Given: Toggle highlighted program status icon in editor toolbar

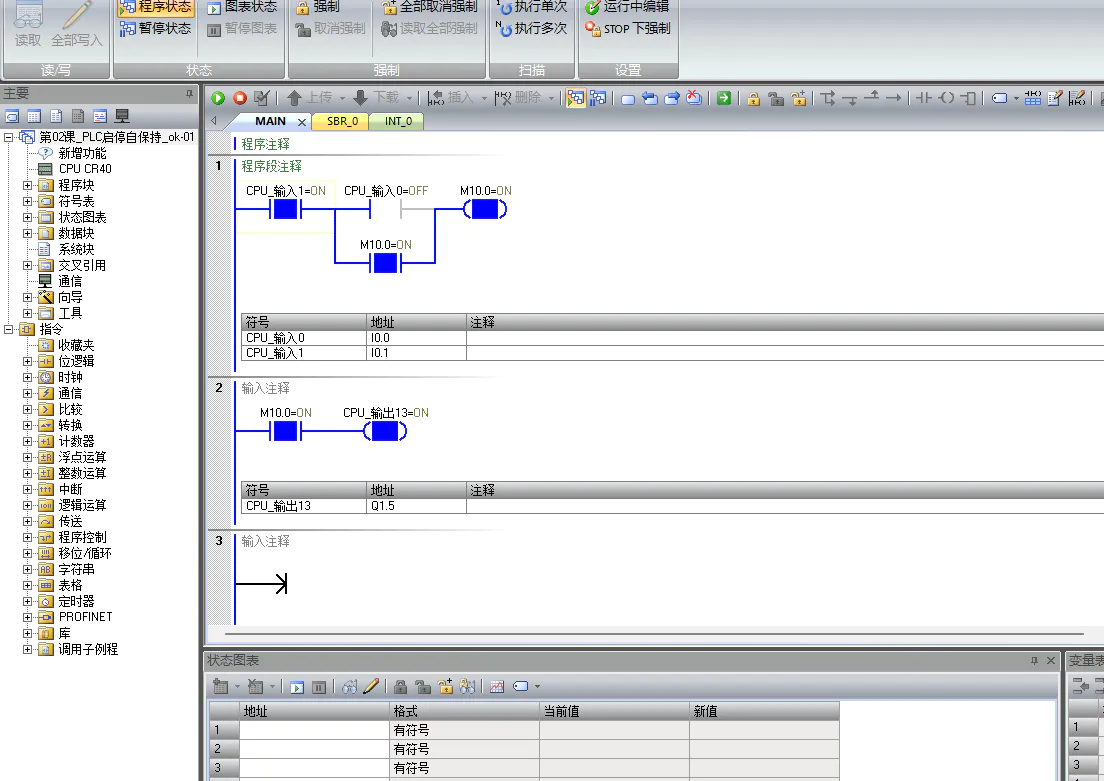Looking at the screenshot, I should (575, 99).
